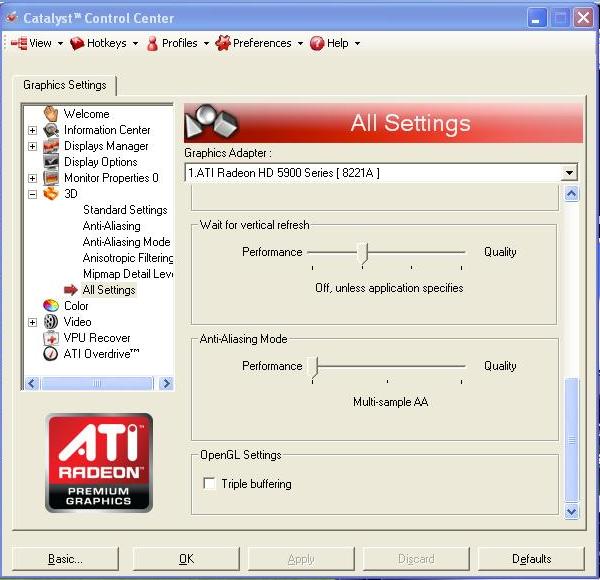
Task: Click the Wait for vertical refresh slider handle
Action: click(x=362, y=253)
